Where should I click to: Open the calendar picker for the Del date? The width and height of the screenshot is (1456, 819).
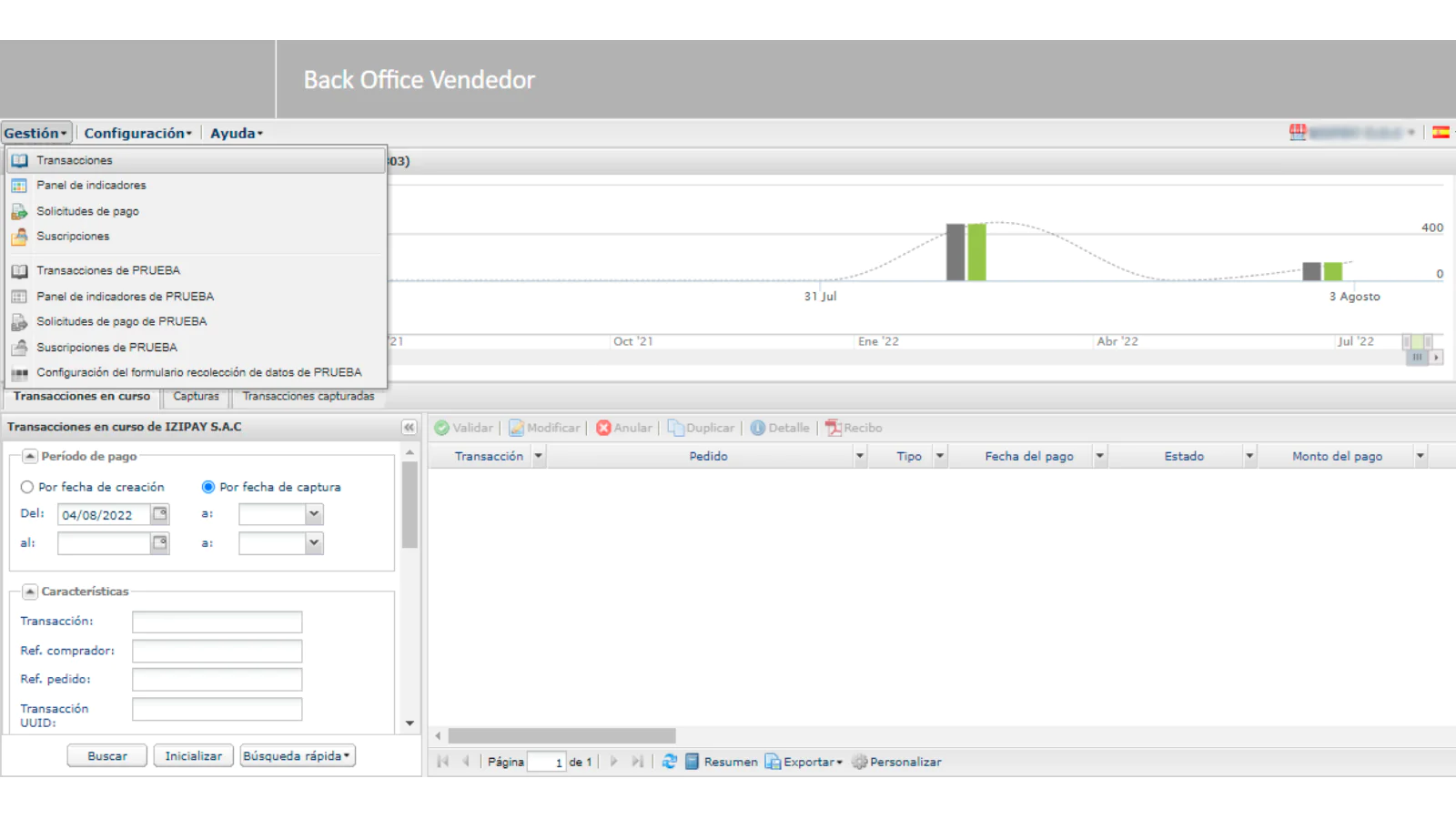click(x=160, y=514)
